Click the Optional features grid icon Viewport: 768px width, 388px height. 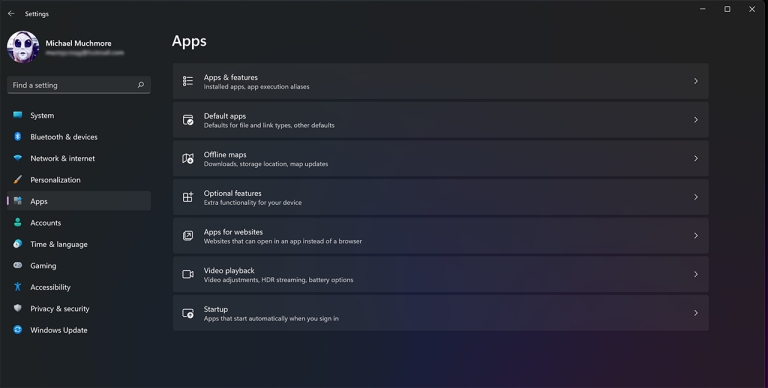188,197
